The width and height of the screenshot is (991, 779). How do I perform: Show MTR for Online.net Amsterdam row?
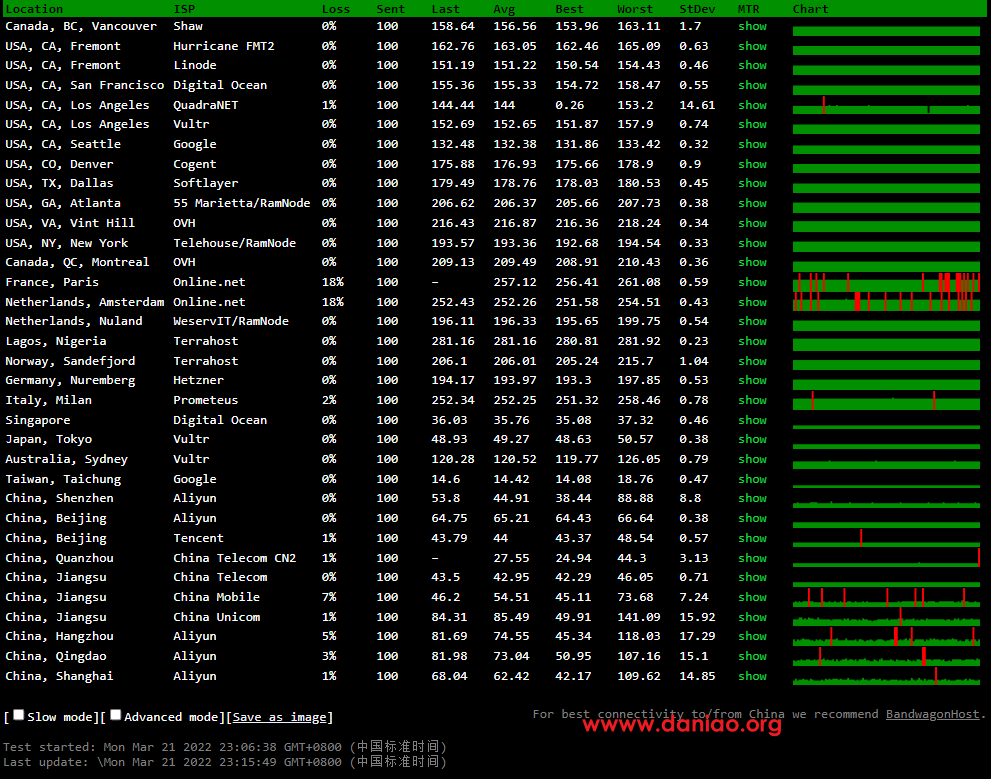click(x=752, y=303)
